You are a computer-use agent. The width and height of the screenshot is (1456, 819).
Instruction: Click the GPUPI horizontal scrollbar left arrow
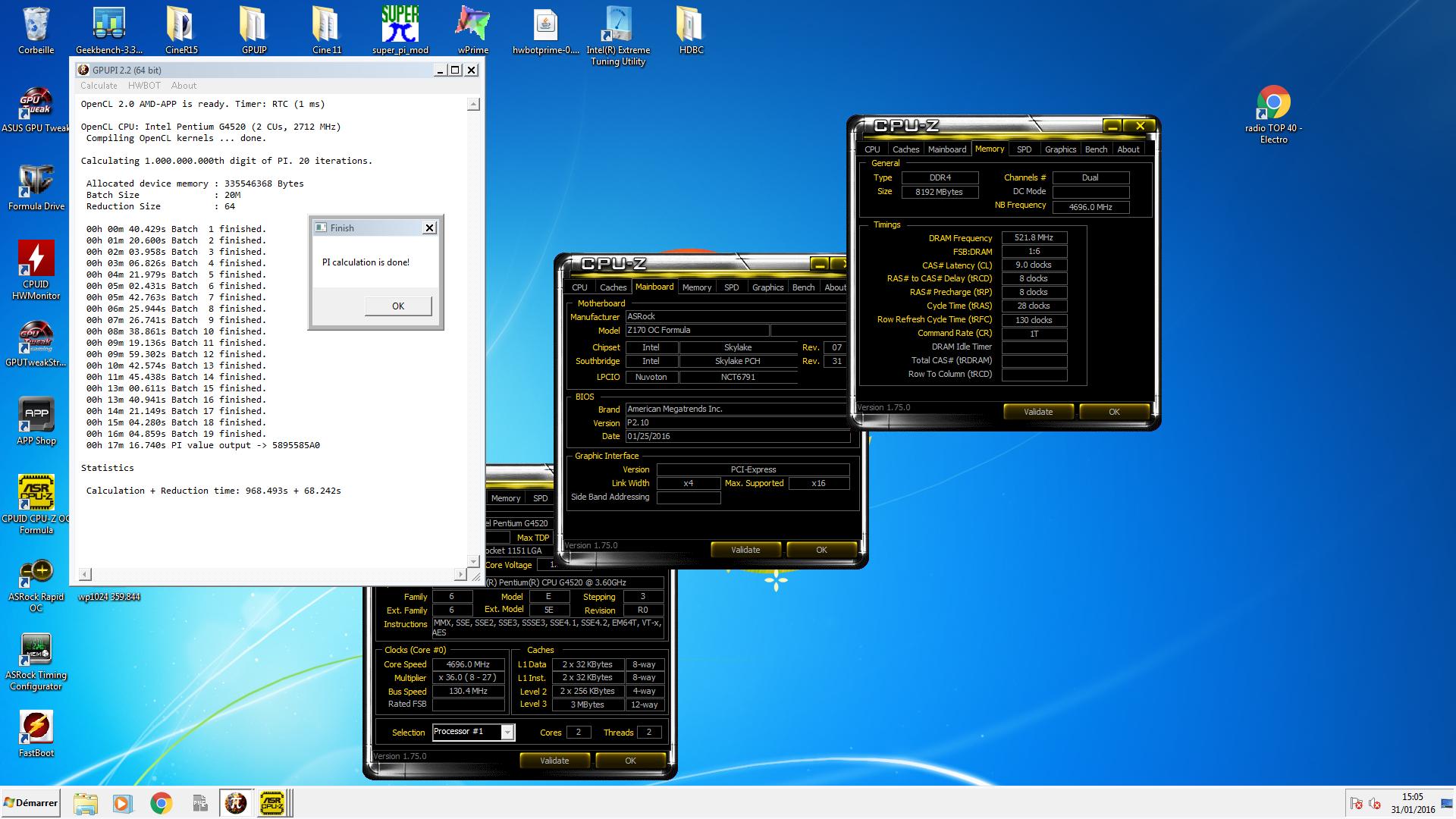(x=85, y=574)
